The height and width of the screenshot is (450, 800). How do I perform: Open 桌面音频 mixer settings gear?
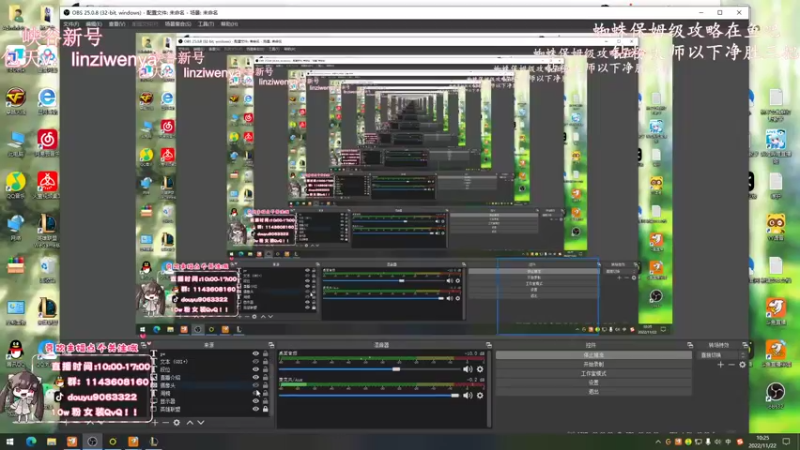[480, 369]
